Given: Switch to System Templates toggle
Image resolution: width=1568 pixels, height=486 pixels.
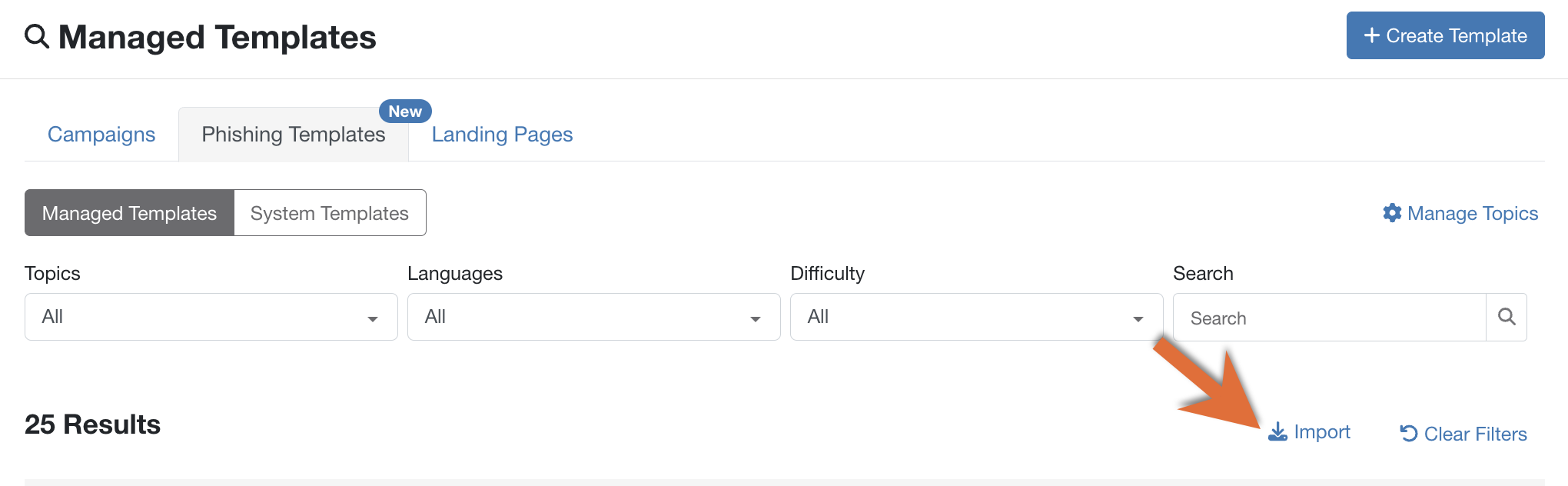Looking at the screenshot, I should (330, 213).
